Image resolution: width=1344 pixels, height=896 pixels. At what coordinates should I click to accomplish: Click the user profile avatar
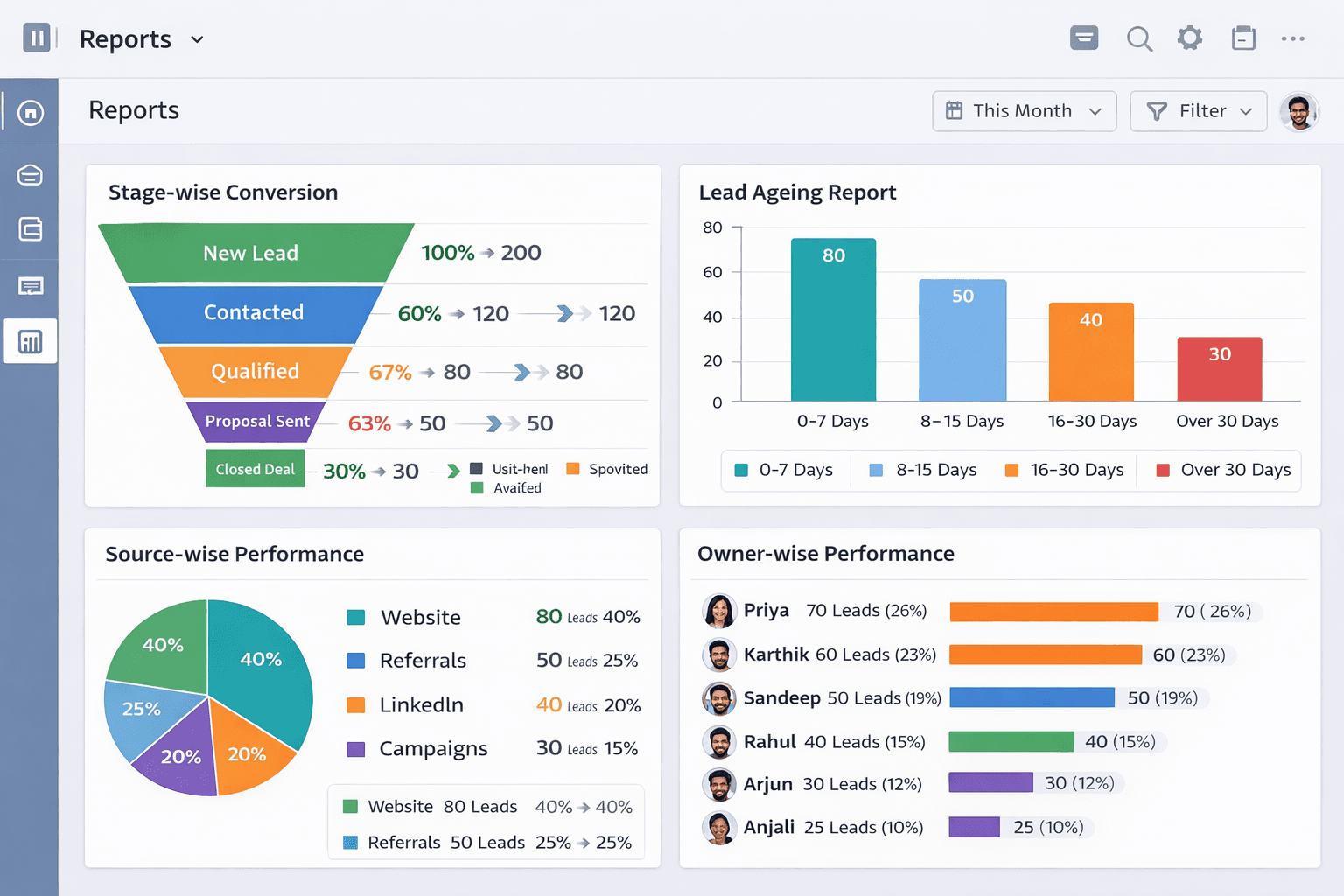[1299, 111]
